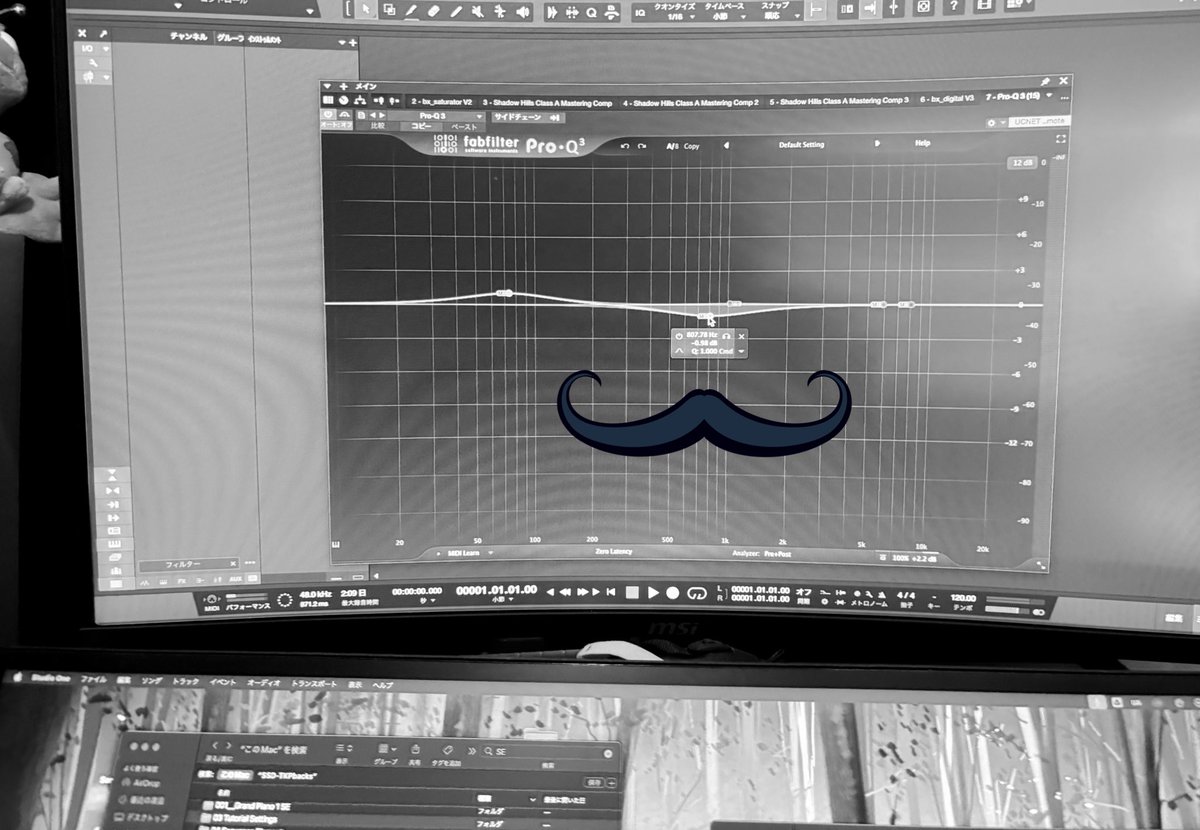Click the Pro-Q 3 undo arrow

[625, 146]
